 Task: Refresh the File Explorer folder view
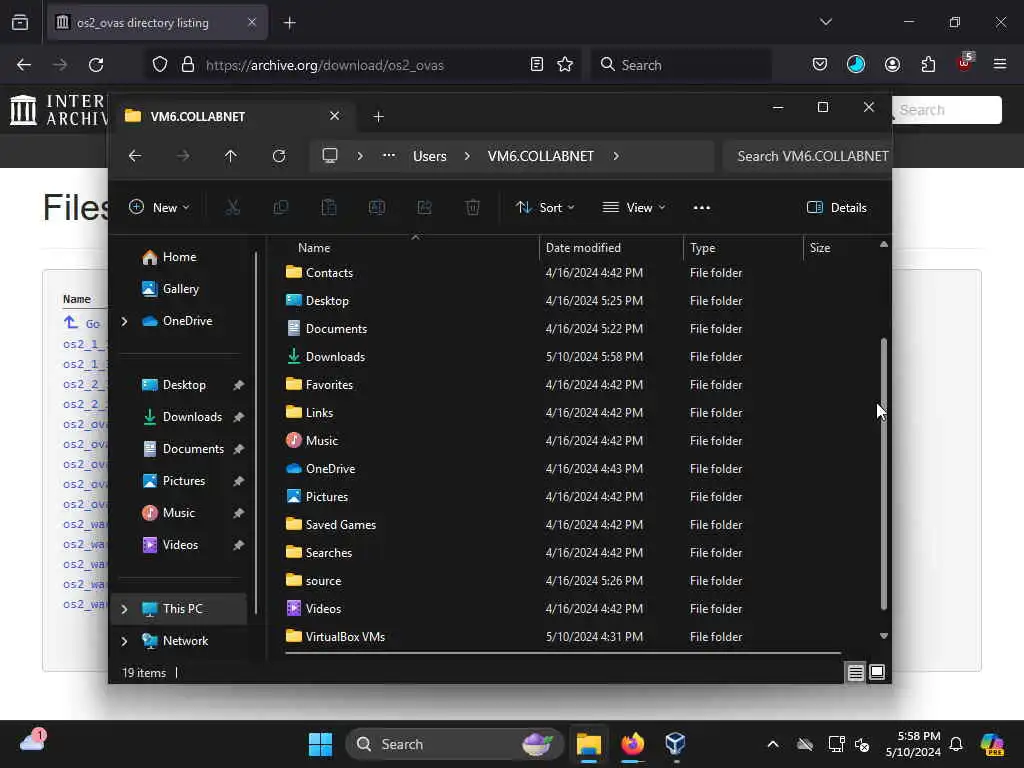pyautogui.click(x=279, y=156)
